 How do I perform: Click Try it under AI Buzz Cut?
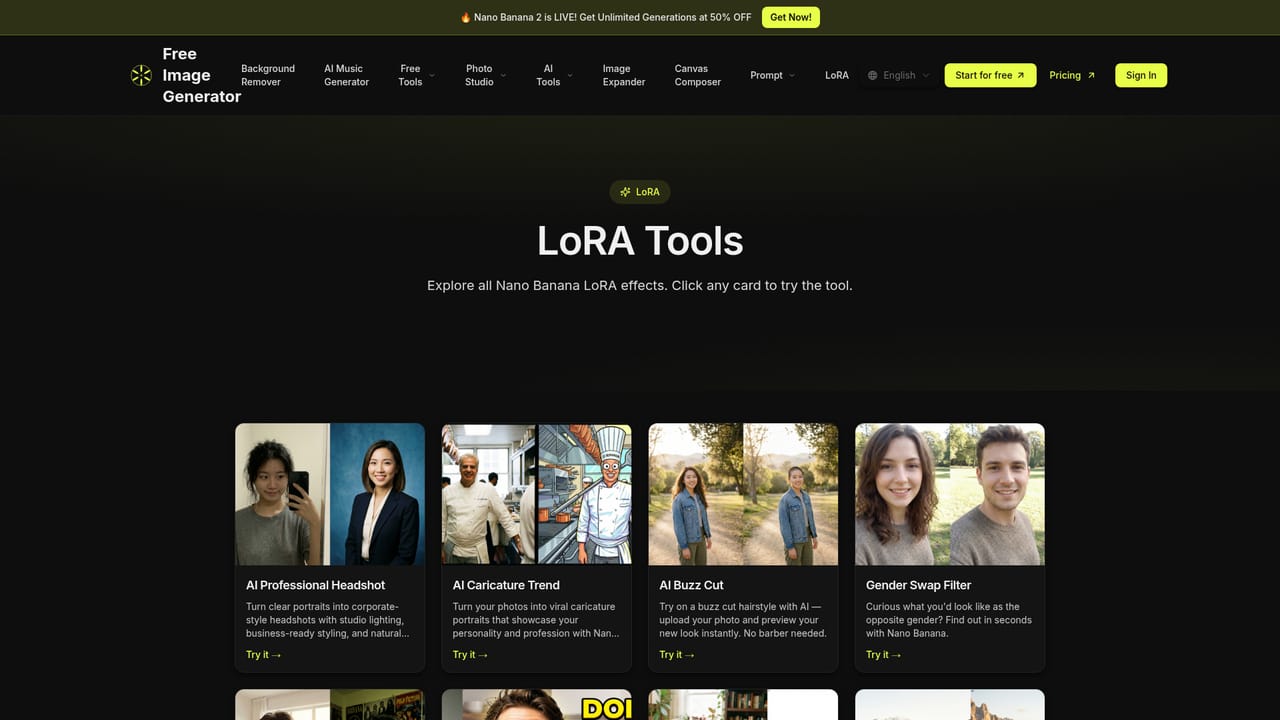coord(677,654)
